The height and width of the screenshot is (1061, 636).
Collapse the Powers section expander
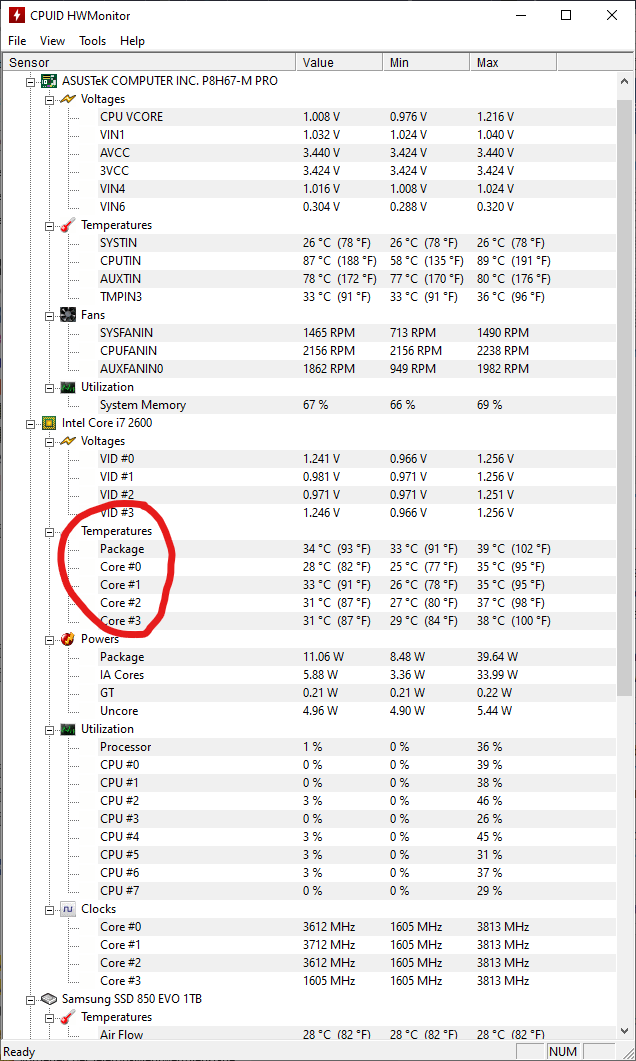49,639
